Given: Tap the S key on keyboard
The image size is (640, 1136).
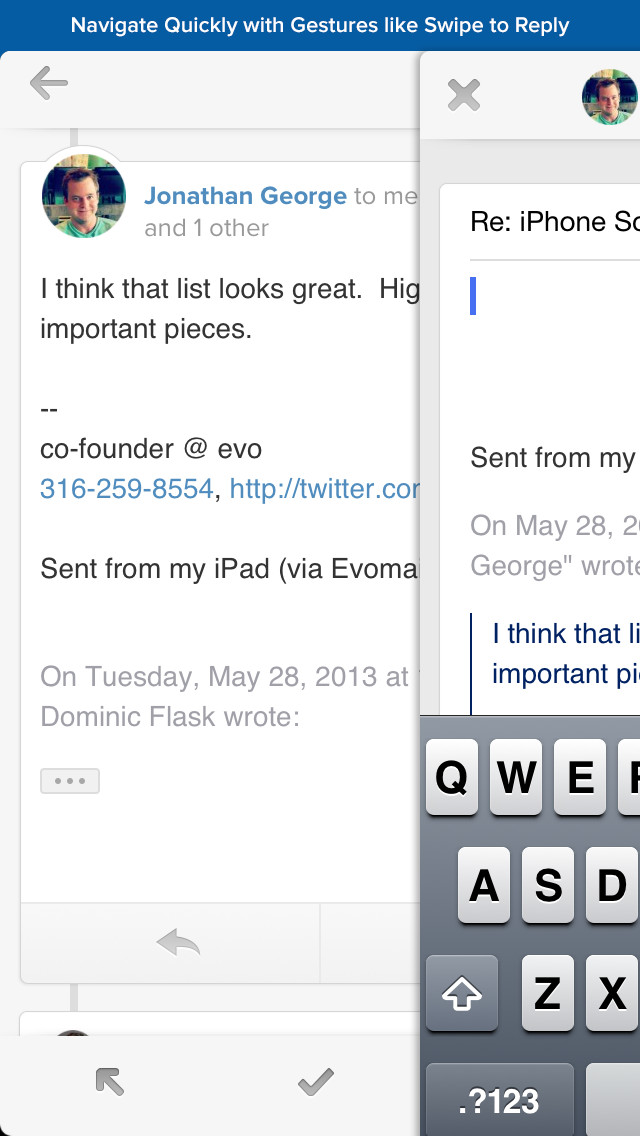Looking at the screenshot, I should 547,885.
